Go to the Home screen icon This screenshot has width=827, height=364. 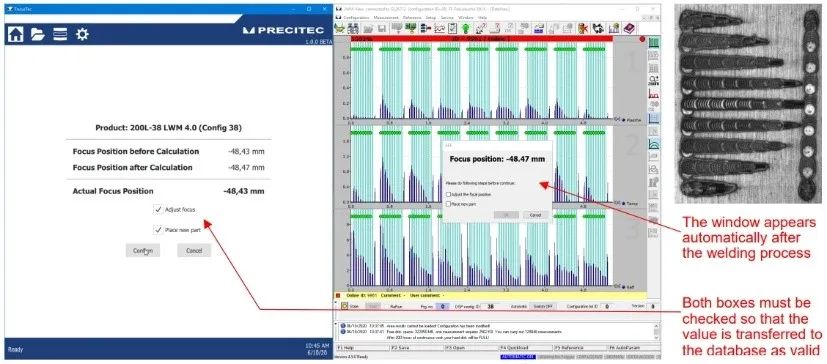pyautogui.click(x=16, y=34)
